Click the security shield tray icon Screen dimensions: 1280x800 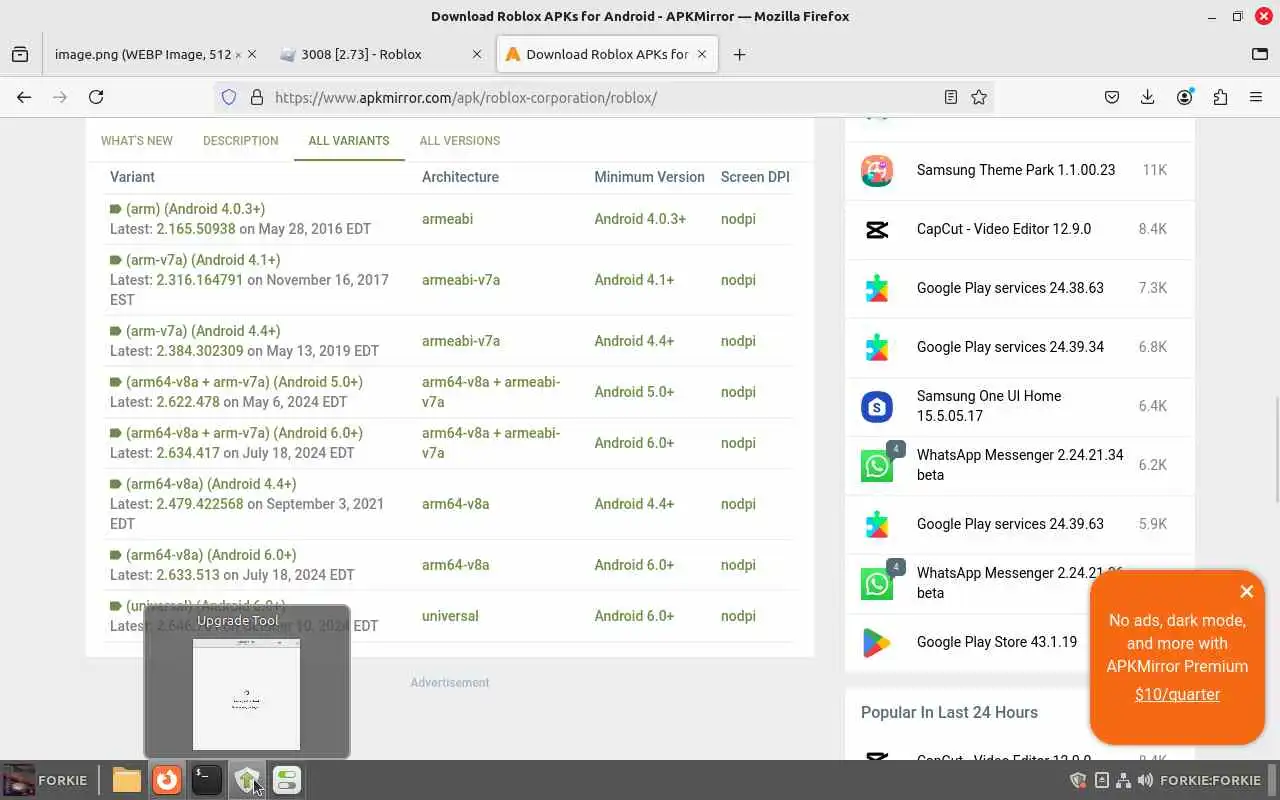(x=1079, y=780)
